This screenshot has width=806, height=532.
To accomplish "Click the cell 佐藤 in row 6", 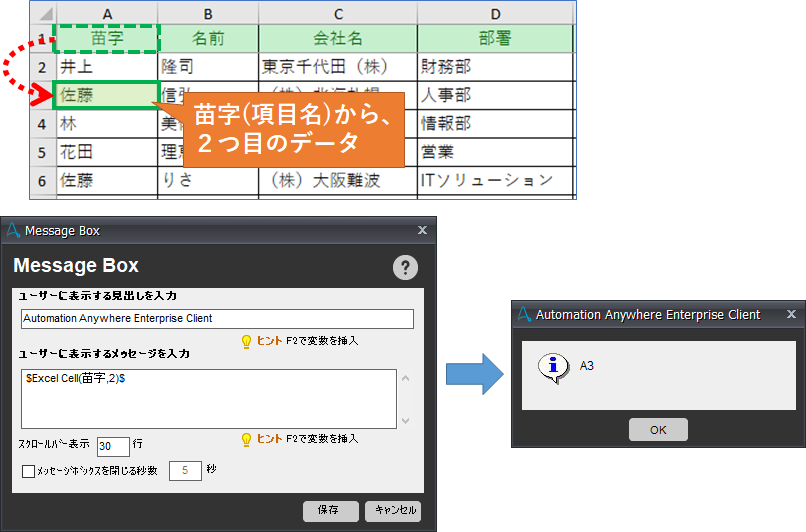I will (x=106, y=180).
